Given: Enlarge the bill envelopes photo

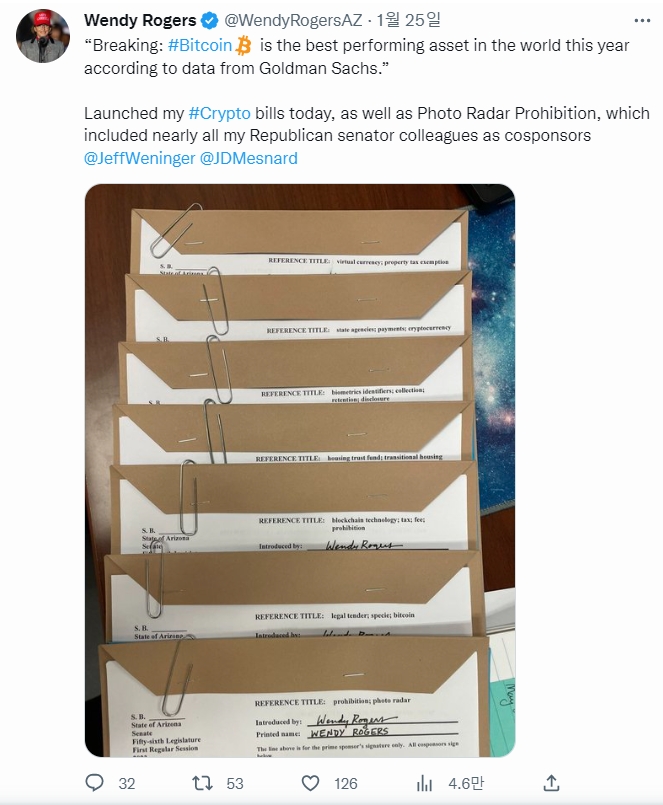Looking at the screenshot, I should coord(300,470).
